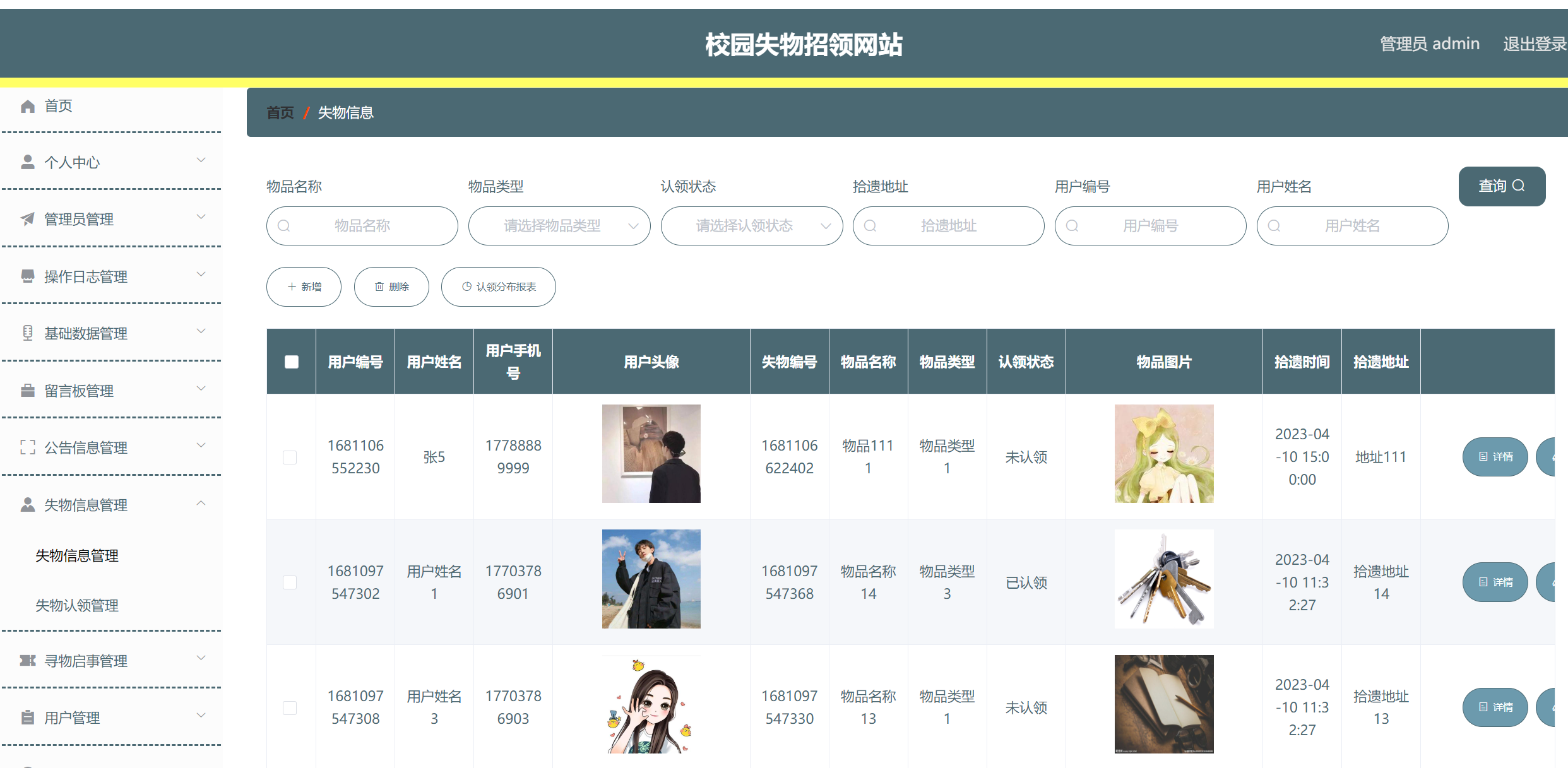The image size is (1568, 768).
Task: Toggle the select-all checkbox in table header
Action: click(x=291, y=362)
